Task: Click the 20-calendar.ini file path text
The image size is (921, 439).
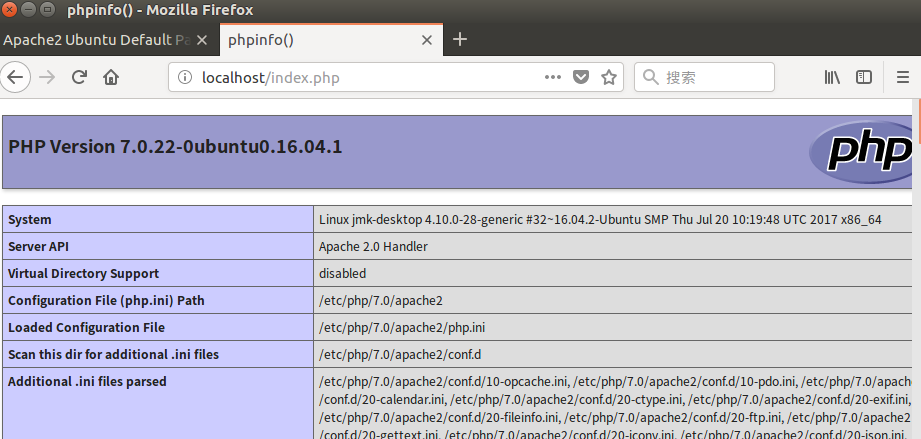Action: 384,400
